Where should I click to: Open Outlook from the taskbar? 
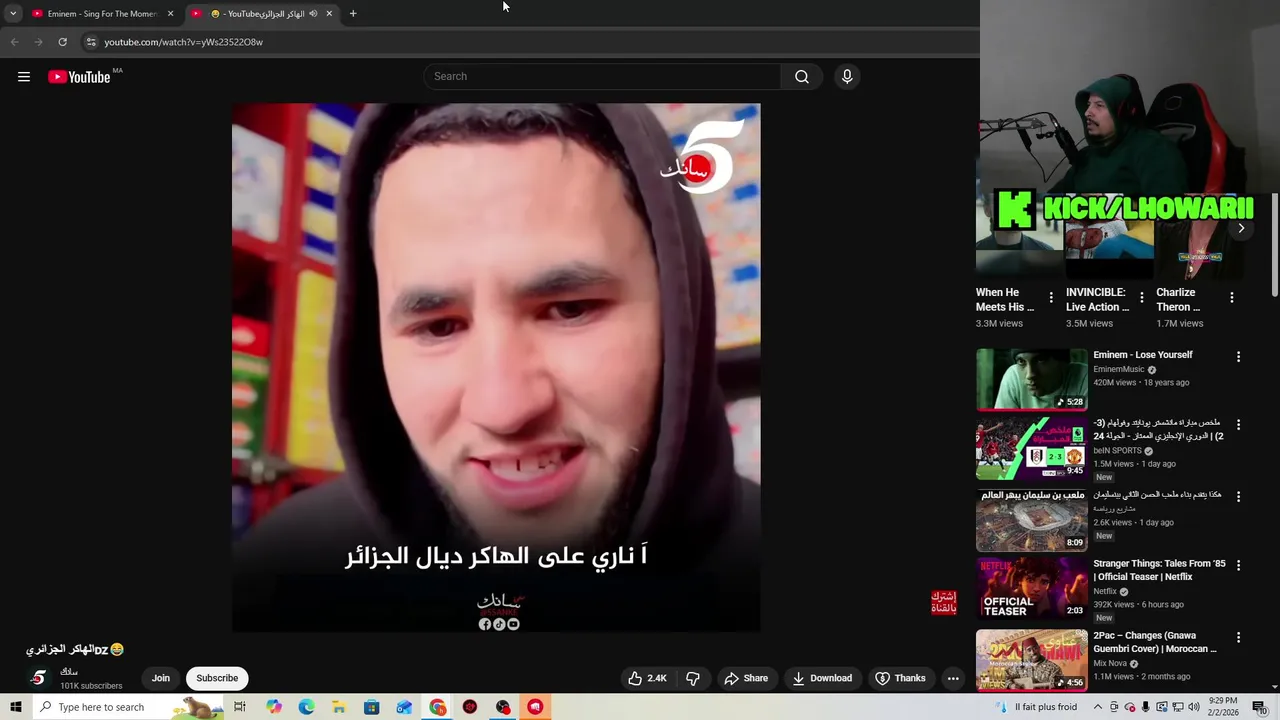[x=404, y=707]
